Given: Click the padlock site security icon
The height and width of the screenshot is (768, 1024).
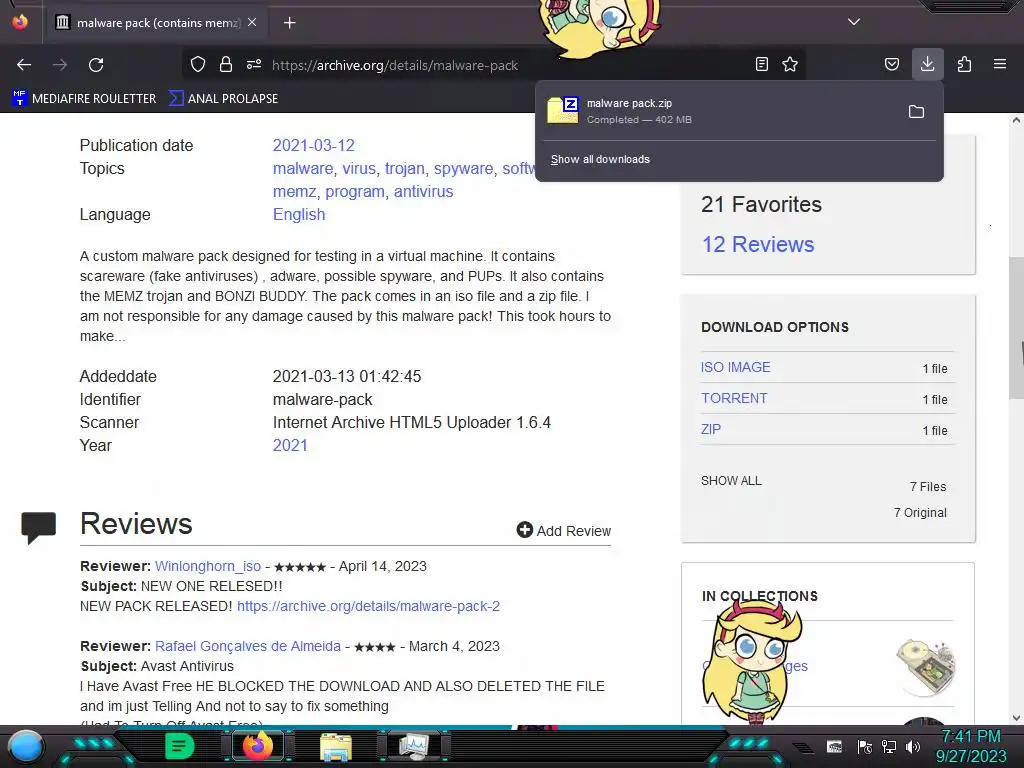Looking at the screenshot, I should [x=226, y=64].
